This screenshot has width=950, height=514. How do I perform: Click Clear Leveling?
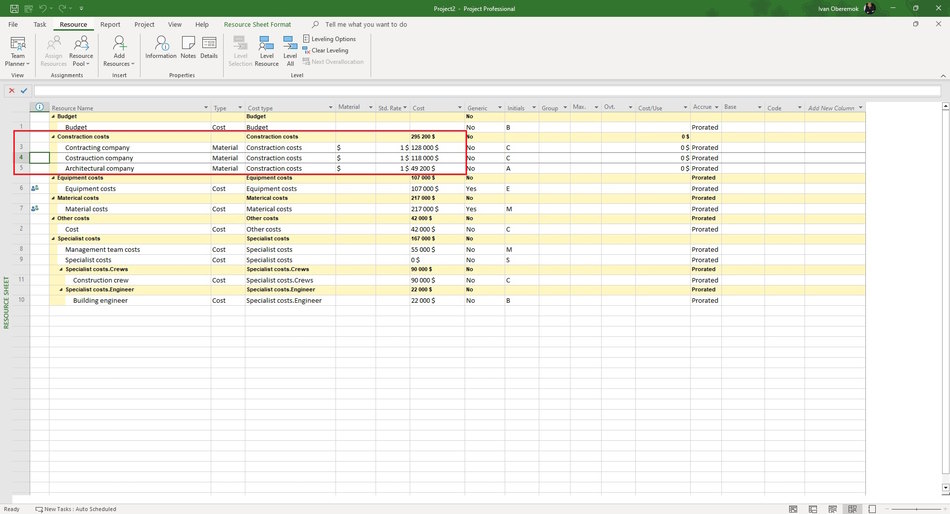point(325,50)
